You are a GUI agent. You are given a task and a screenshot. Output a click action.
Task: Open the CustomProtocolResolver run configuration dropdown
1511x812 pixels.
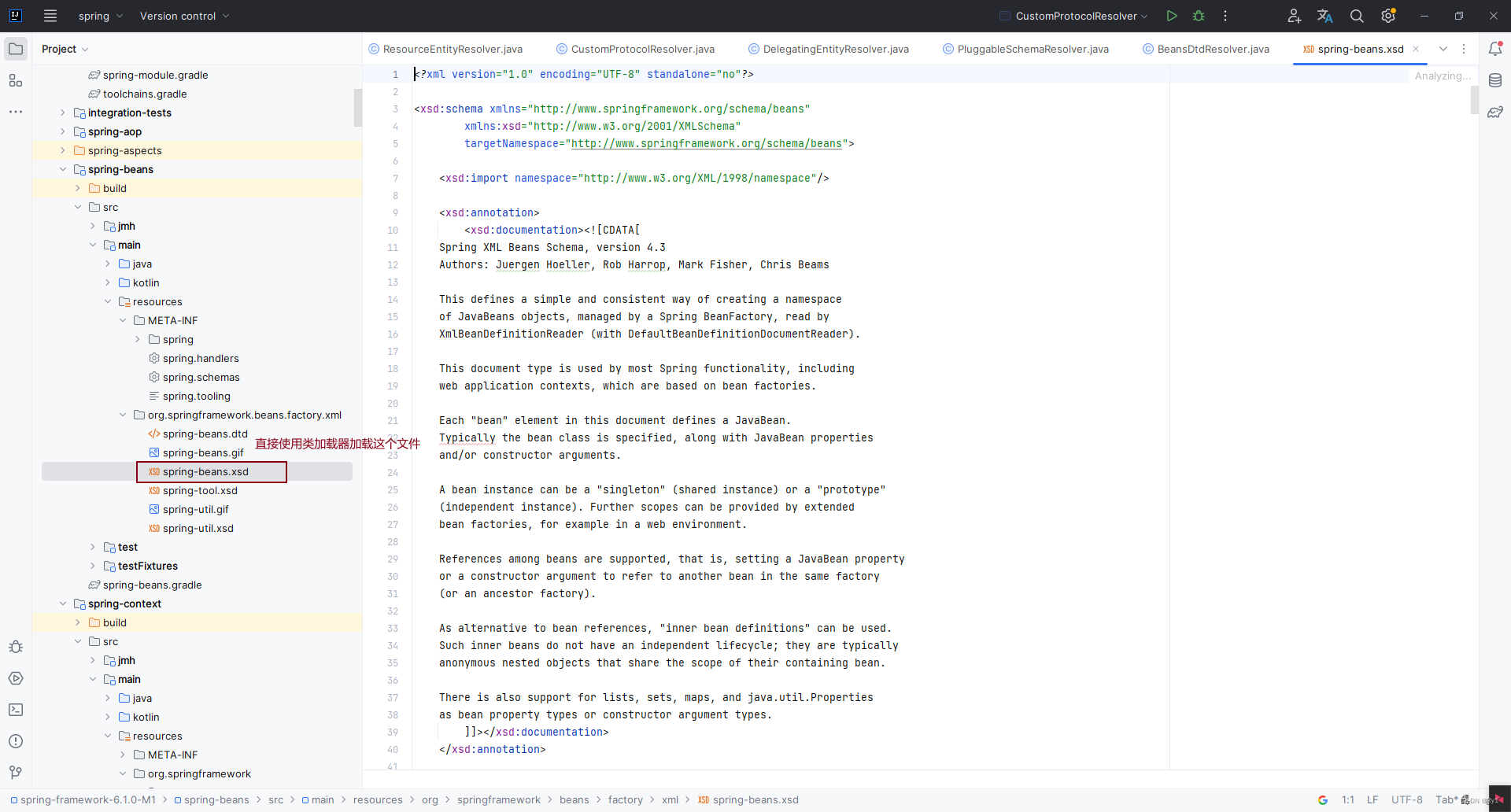1074,16
